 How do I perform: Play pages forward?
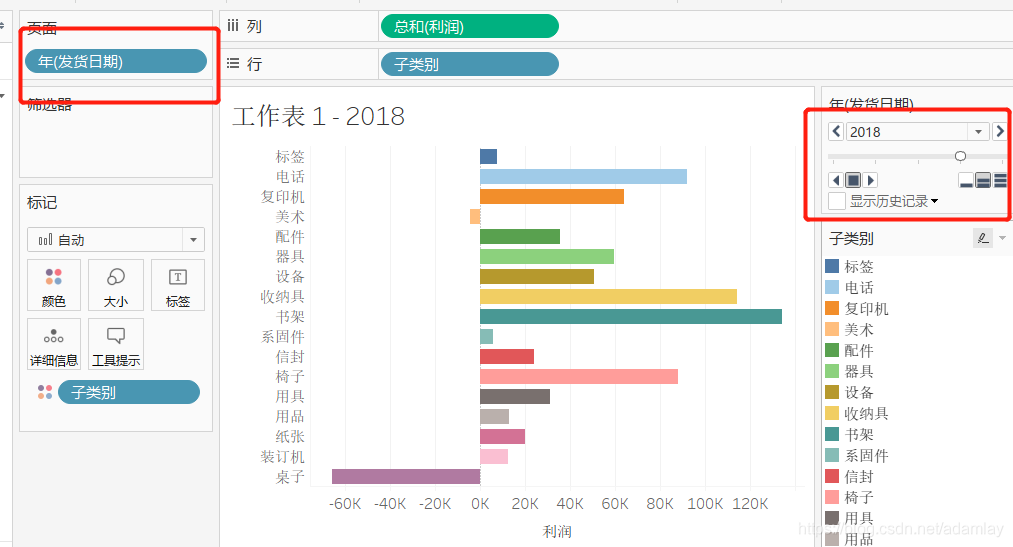(870, 180)
